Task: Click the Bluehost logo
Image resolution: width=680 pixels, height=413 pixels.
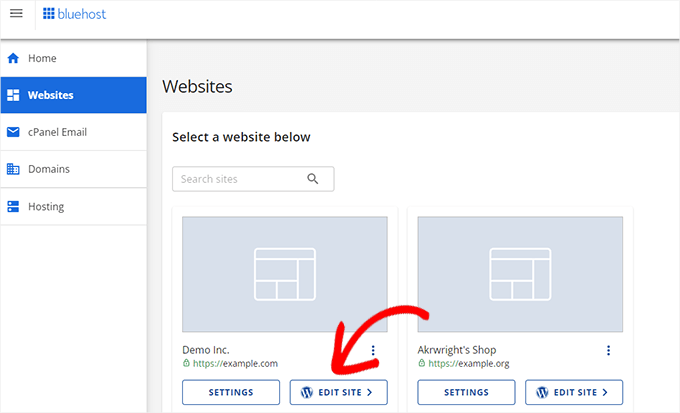Action: [74, 14]
